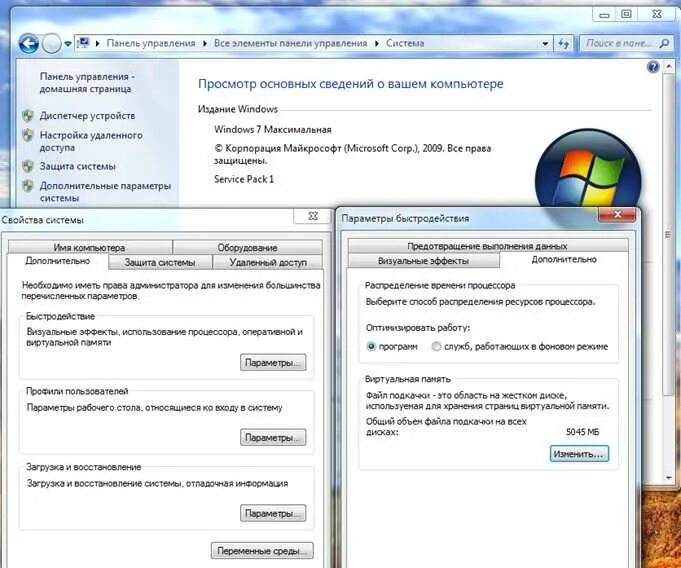Click Система breadcrumb segment
This screenshot has height=568, width=681.
[405, 43]
